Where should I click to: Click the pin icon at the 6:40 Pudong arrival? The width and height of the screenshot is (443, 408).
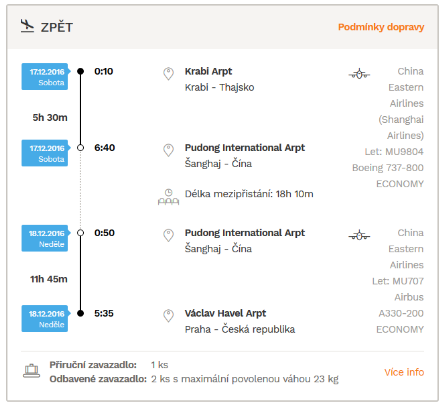click(x=168, y=150)
